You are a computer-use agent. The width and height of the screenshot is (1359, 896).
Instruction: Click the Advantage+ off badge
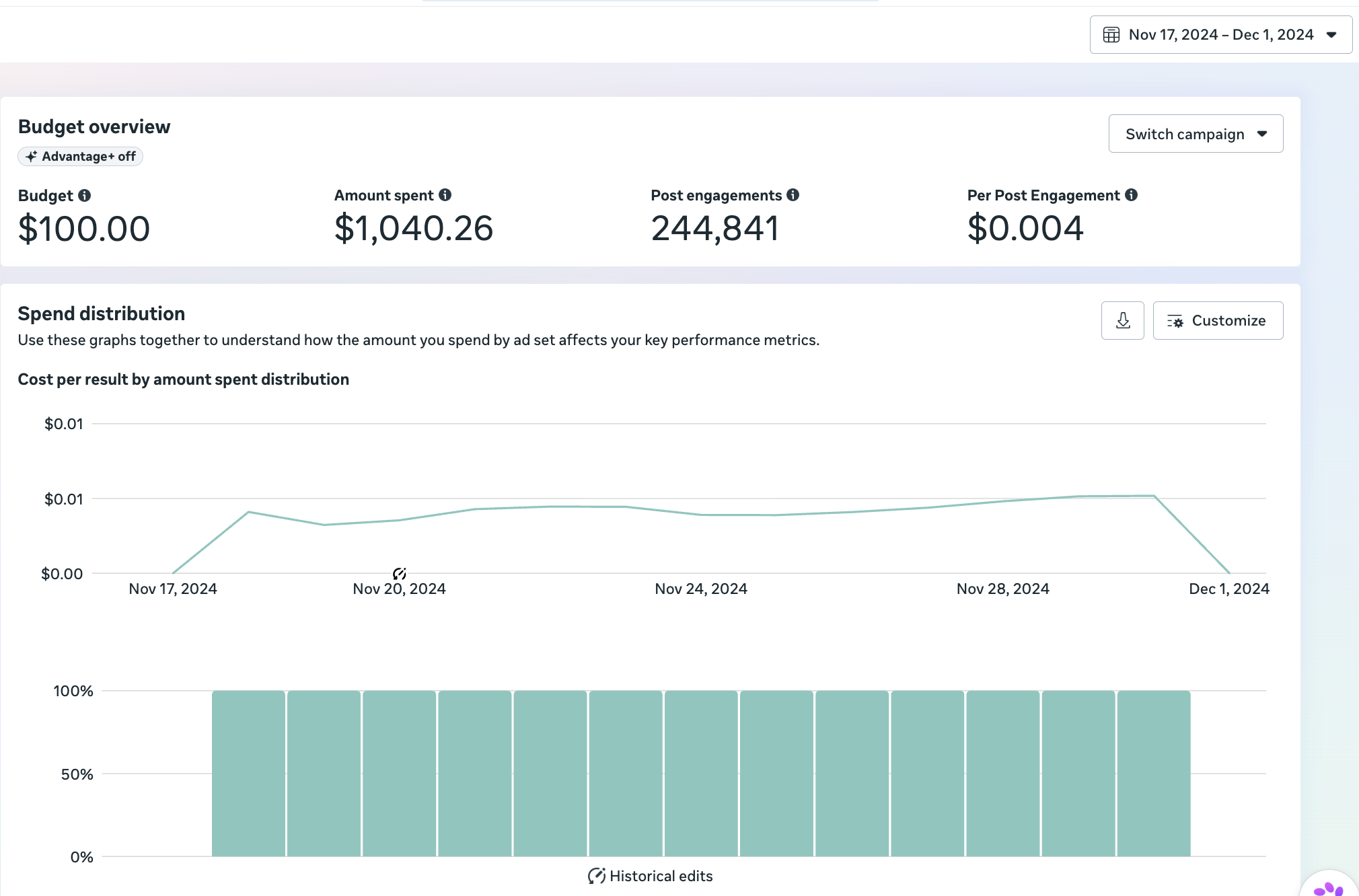click(x=80, y=157)
